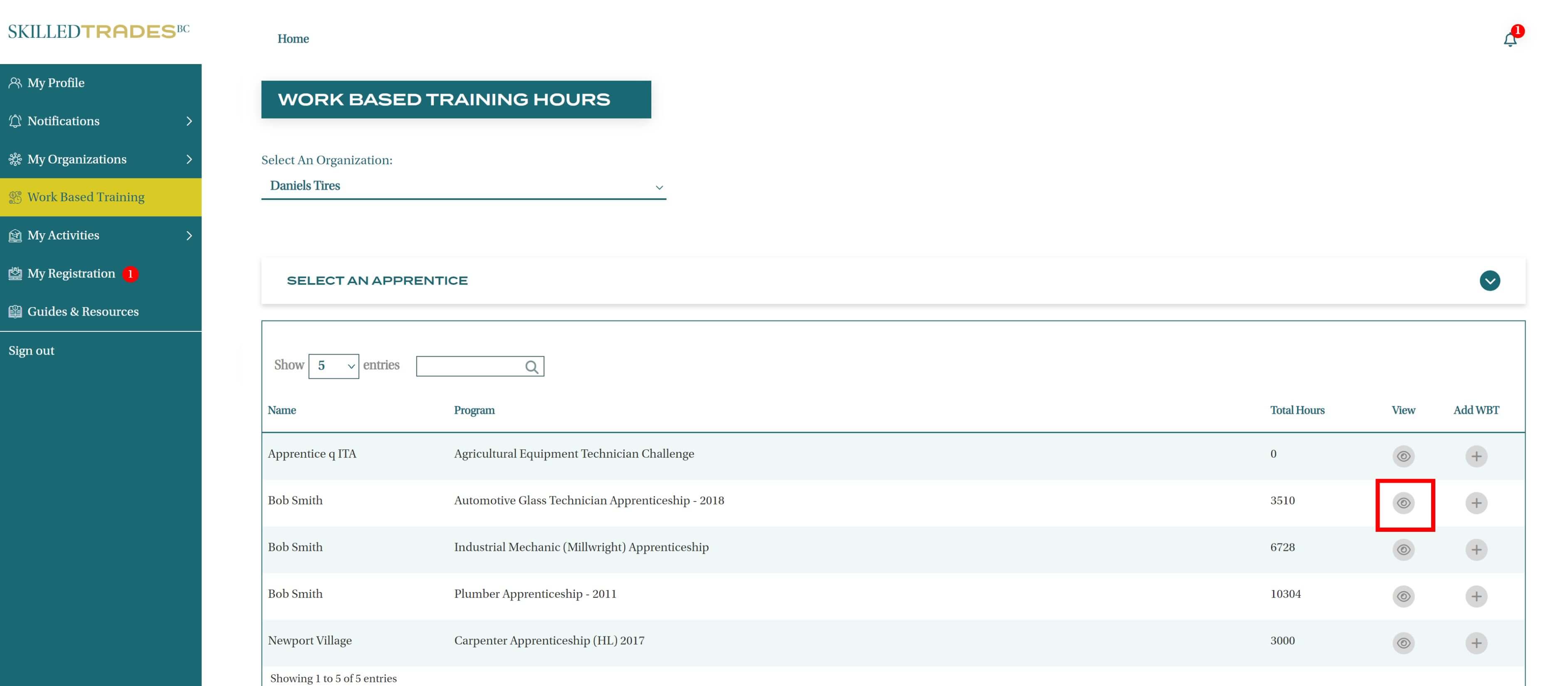The image size is (1568, 686).
Task: View Bob Smith's Automotive Glass Technician hours
Action: [x=1403, y=503]
